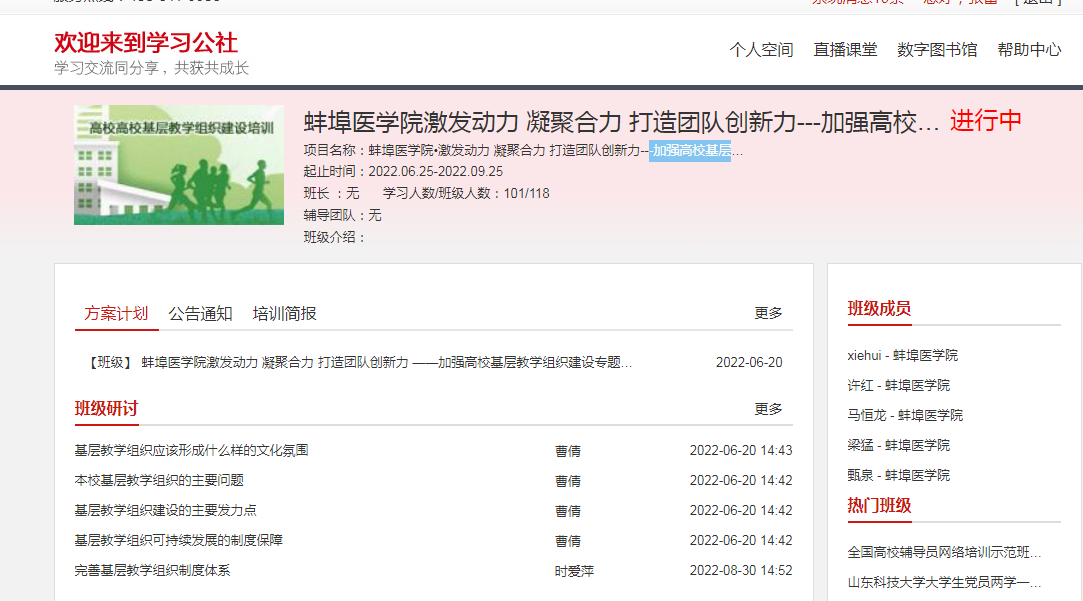
Task: Select class member xiehui - 蚌埠医学院
Action: pyautogui.click(x=902, y=355)
